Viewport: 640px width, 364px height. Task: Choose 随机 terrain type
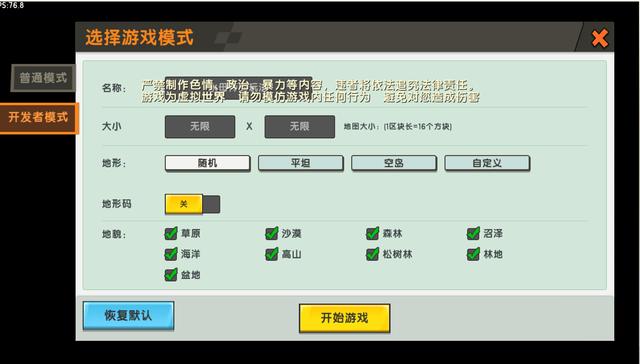[207, 163]
